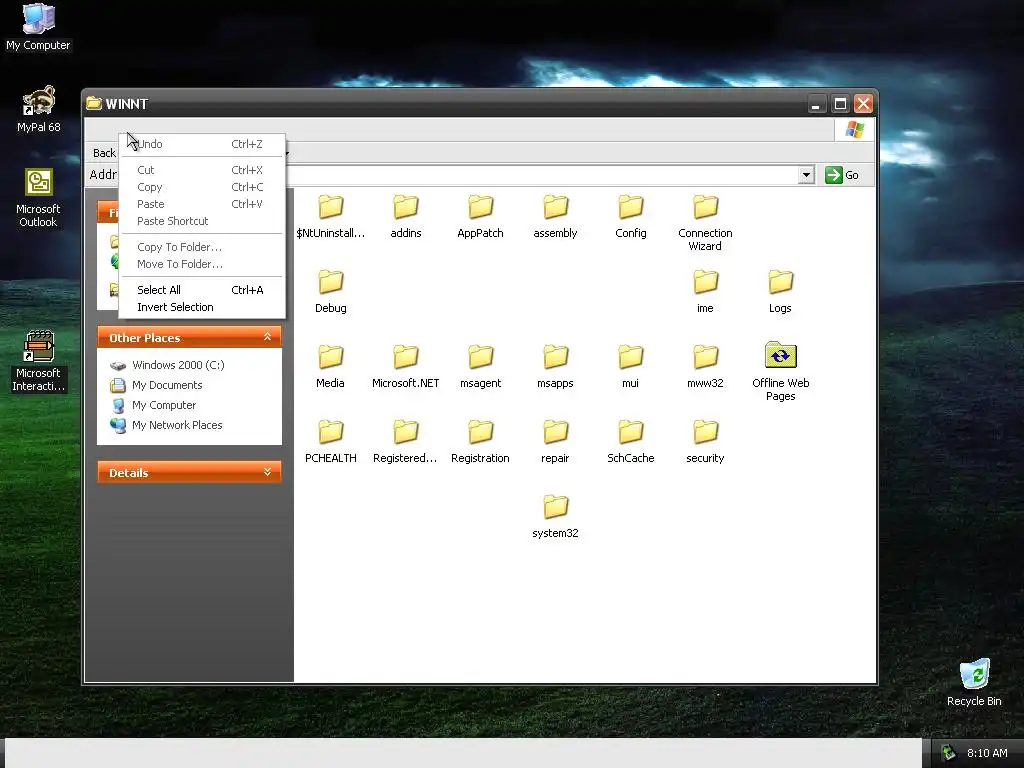Click the Microsoft Outlook desktop icon
Screen dimensions: 1024x768
coord(38,198)
